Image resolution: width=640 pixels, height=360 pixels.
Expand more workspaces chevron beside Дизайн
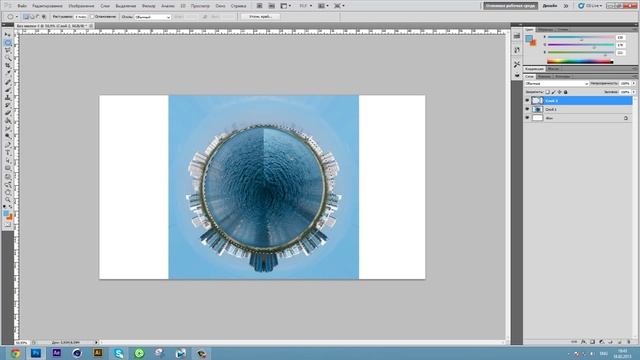pos(566,6)
